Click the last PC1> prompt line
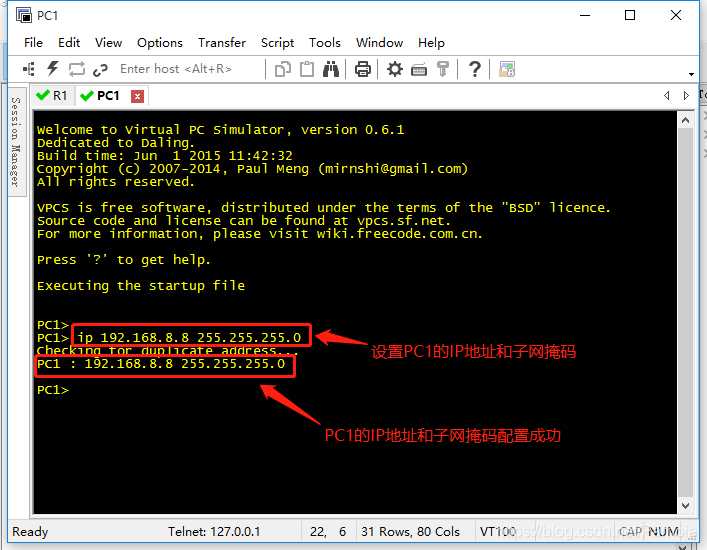707x550 pixels. (x=53, y=390)
